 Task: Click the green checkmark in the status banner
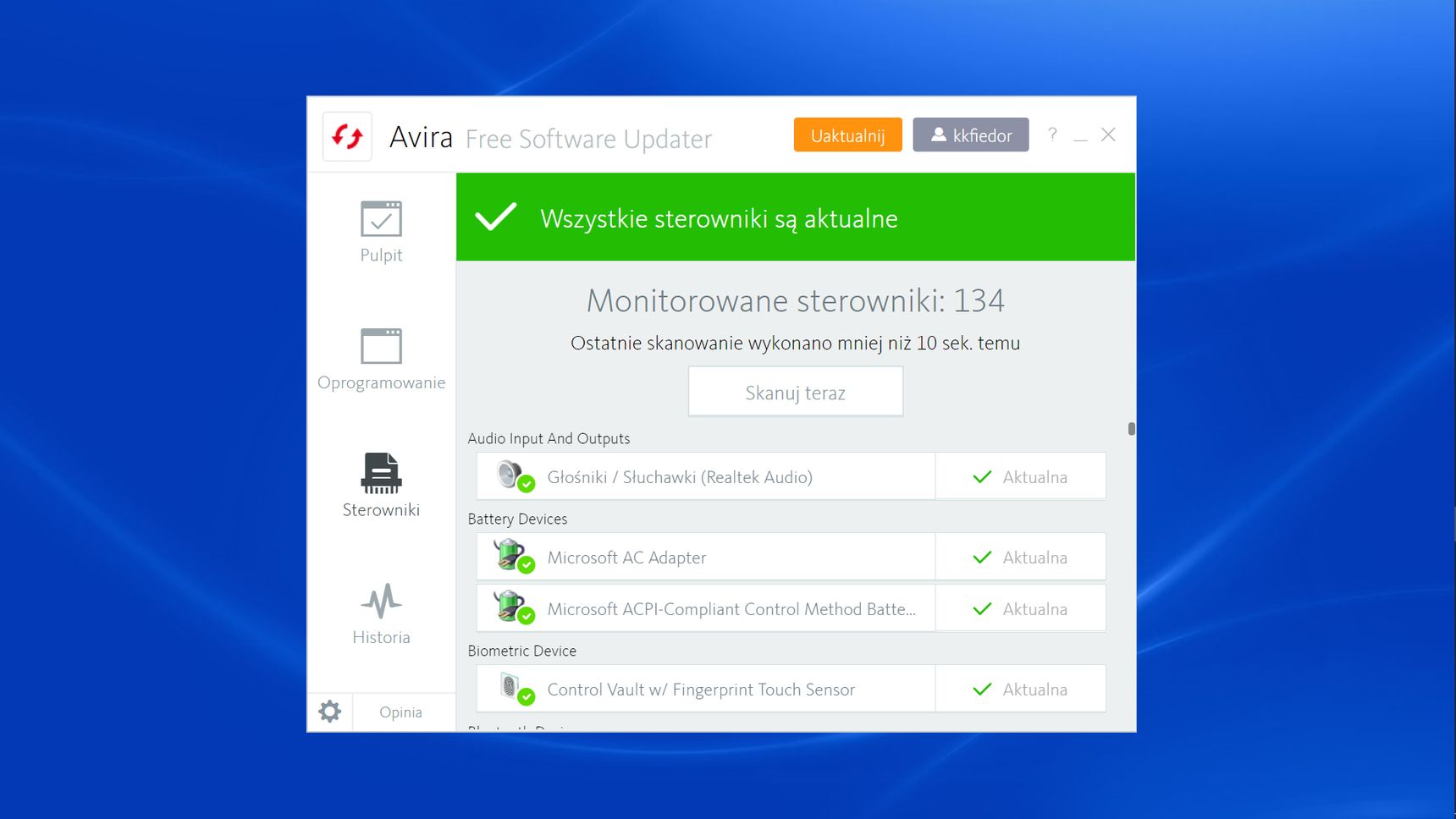(x=496, y=217)
